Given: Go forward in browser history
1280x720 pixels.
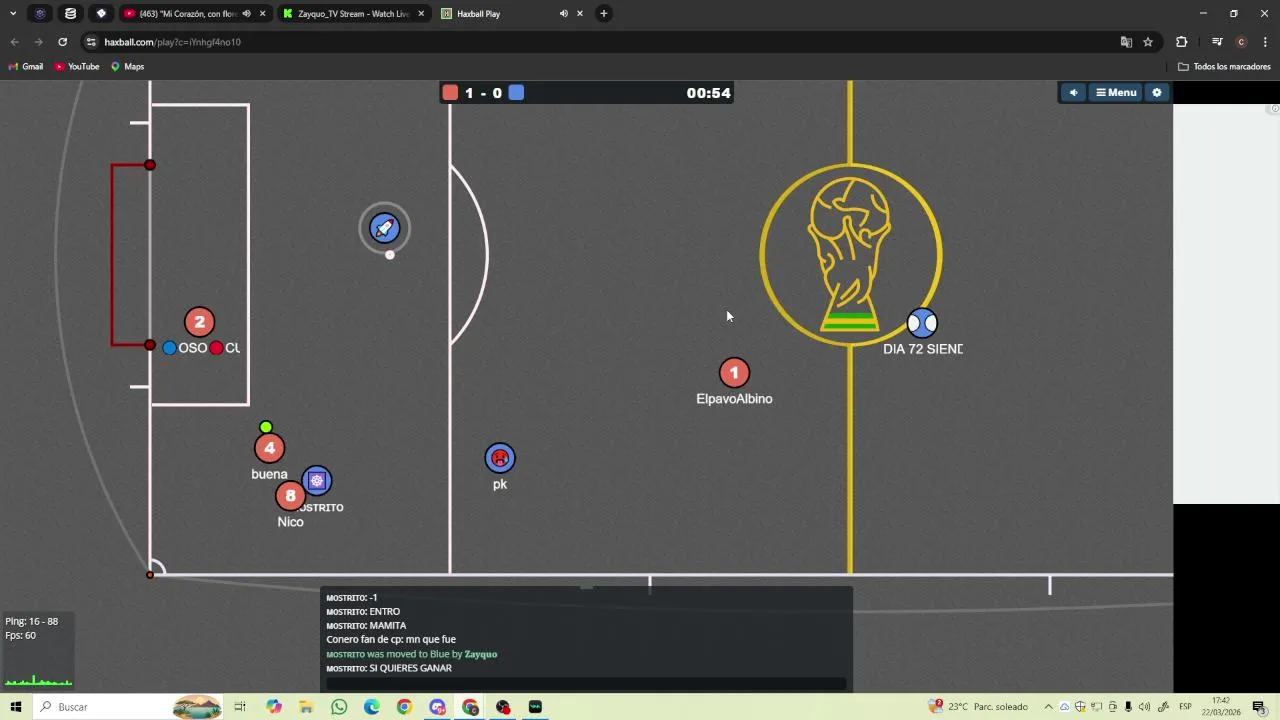Looking at the screenshot, I should click(38, 42).
